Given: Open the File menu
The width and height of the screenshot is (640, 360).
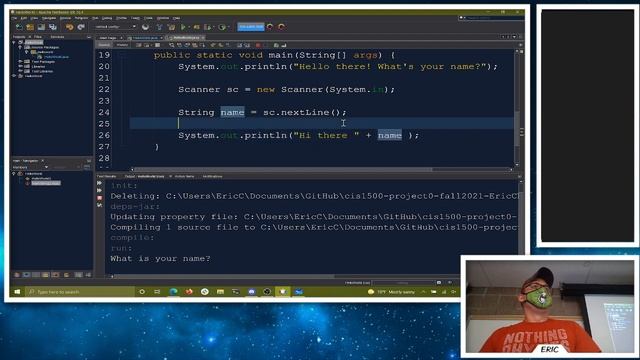Looking at the screenshot, I should tap(14, 18).
